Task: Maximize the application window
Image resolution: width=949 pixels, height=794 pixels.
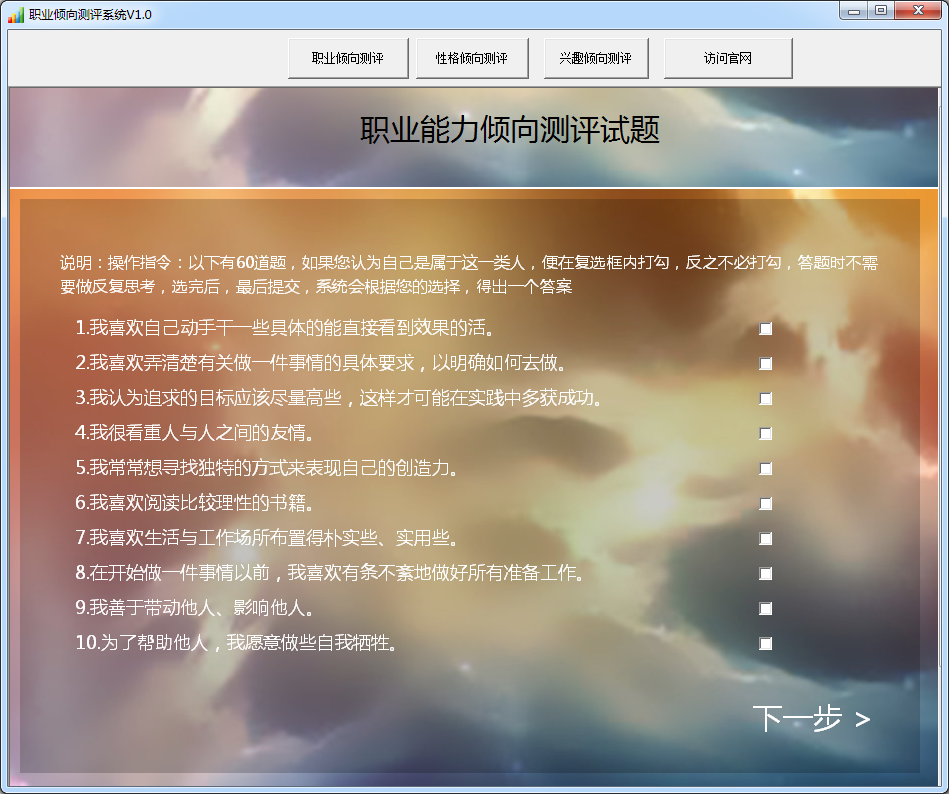Action: coord(881,11)
